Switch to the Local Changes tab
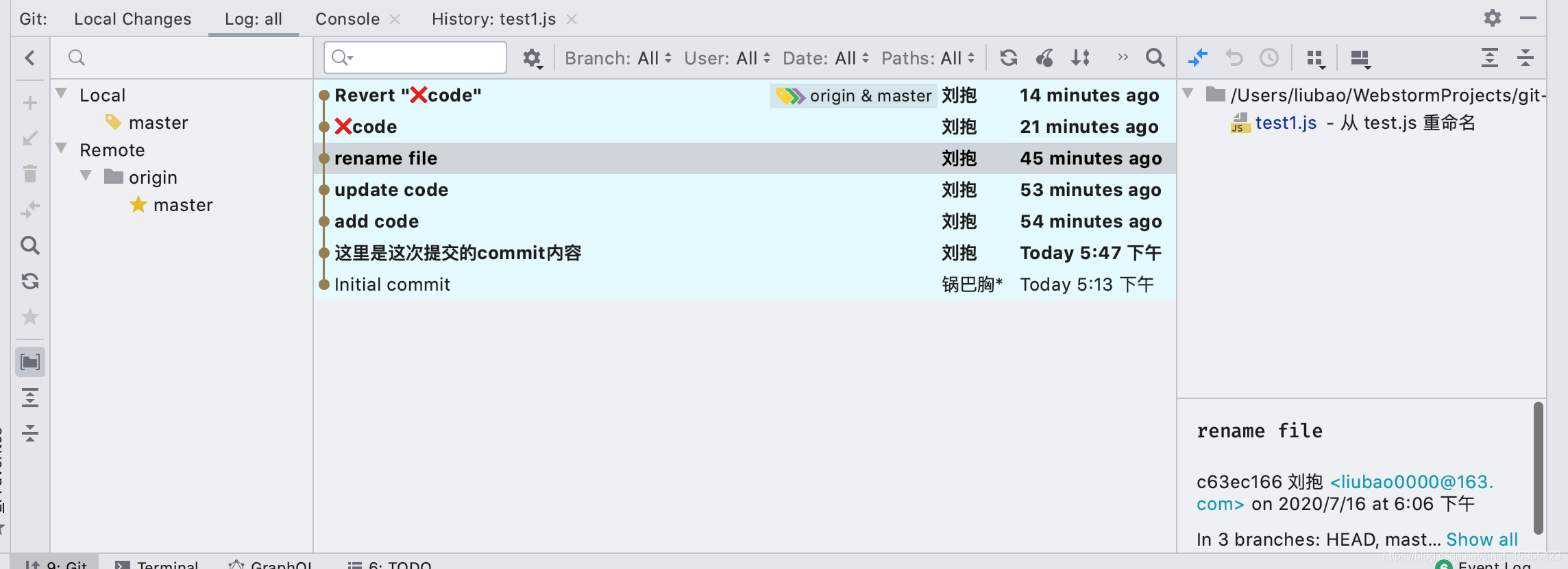This screenshot has height=569, width=1568. point(132,19)
